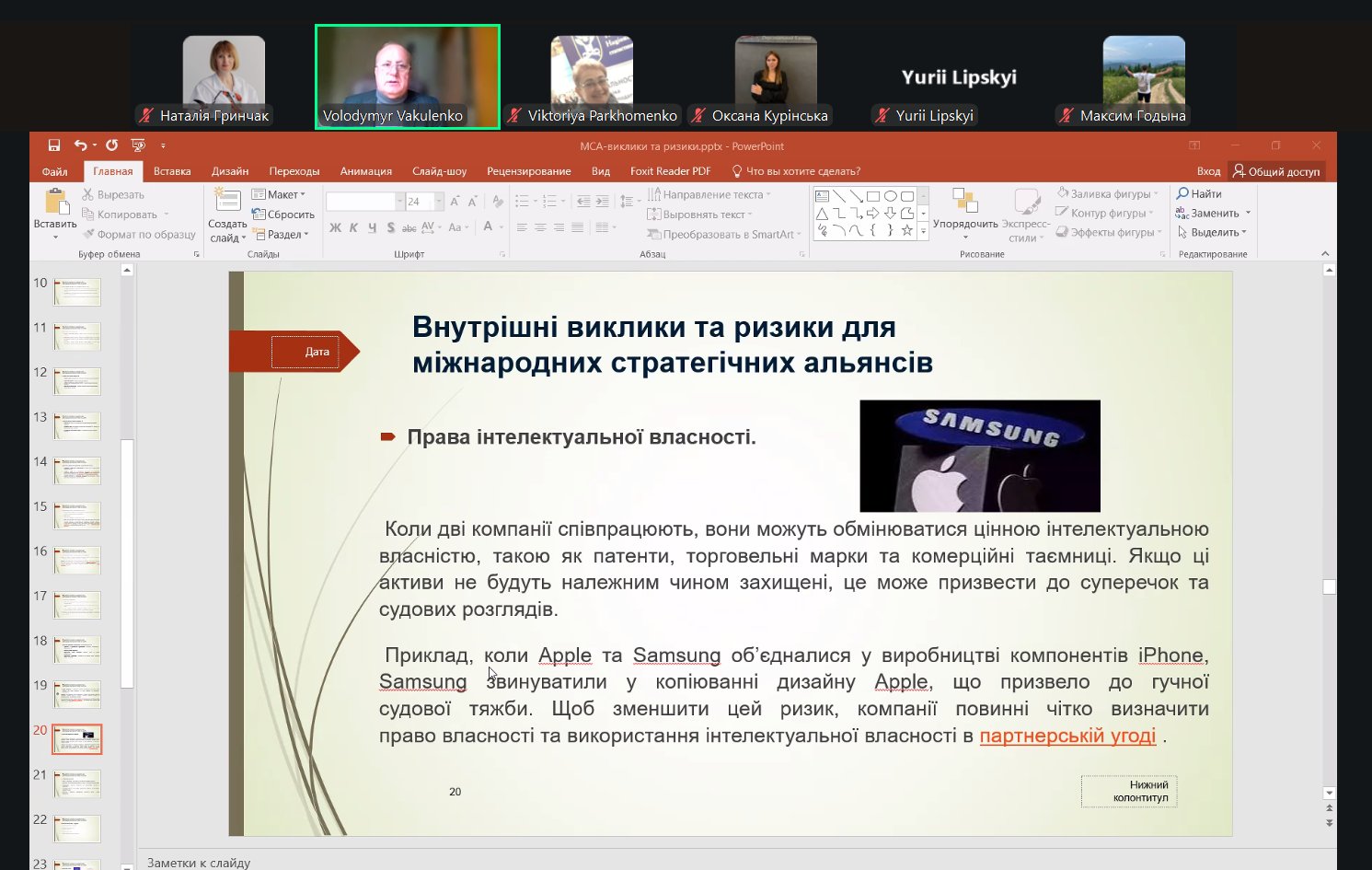
Task: Collapse the ribbon with the chevron arrow
Action: (1325, 254)
